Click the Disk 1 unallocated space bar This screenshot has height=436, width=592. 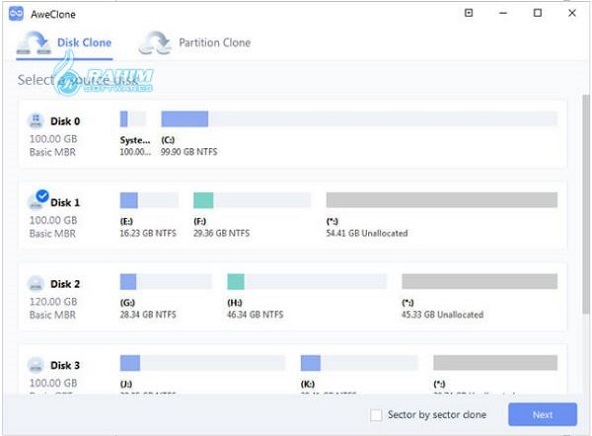(442, 200)
